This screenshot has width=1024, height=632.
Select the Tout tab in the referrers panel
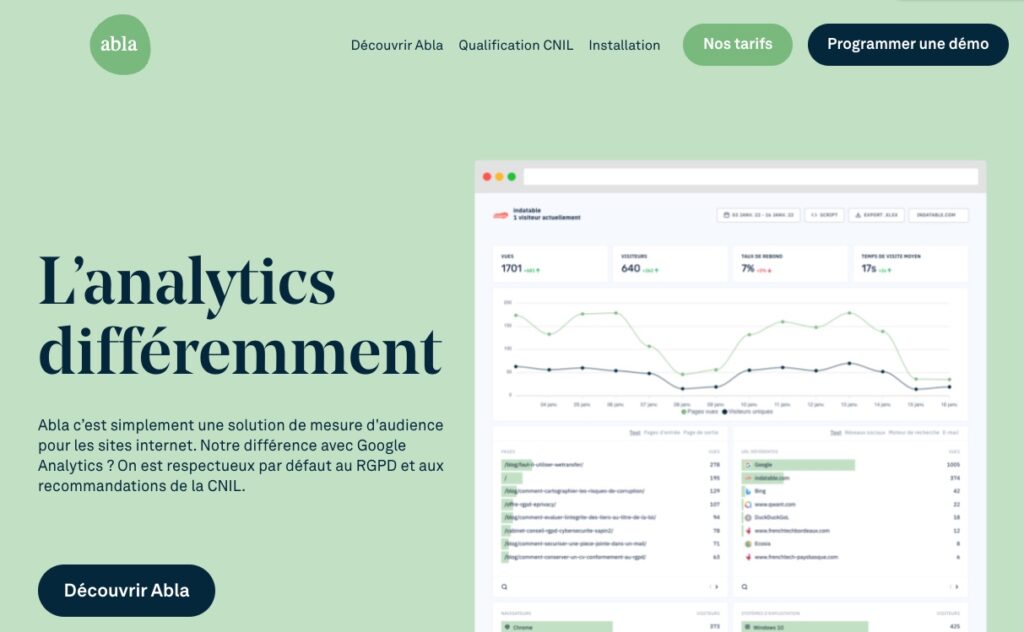click(835, 433)
